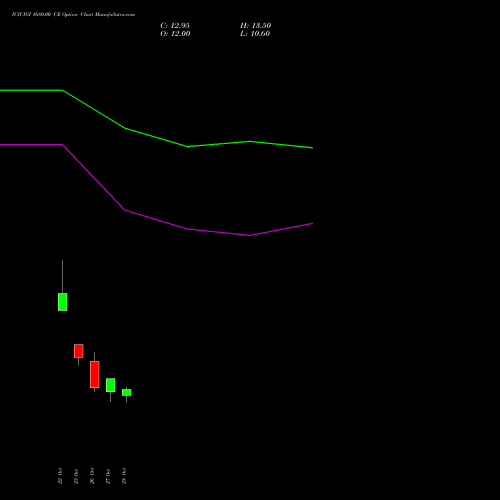Image resolution: width=500 pixels, height=500 pixels.
Task: Click the low value L: 10.60
Action: pos(255,34)
